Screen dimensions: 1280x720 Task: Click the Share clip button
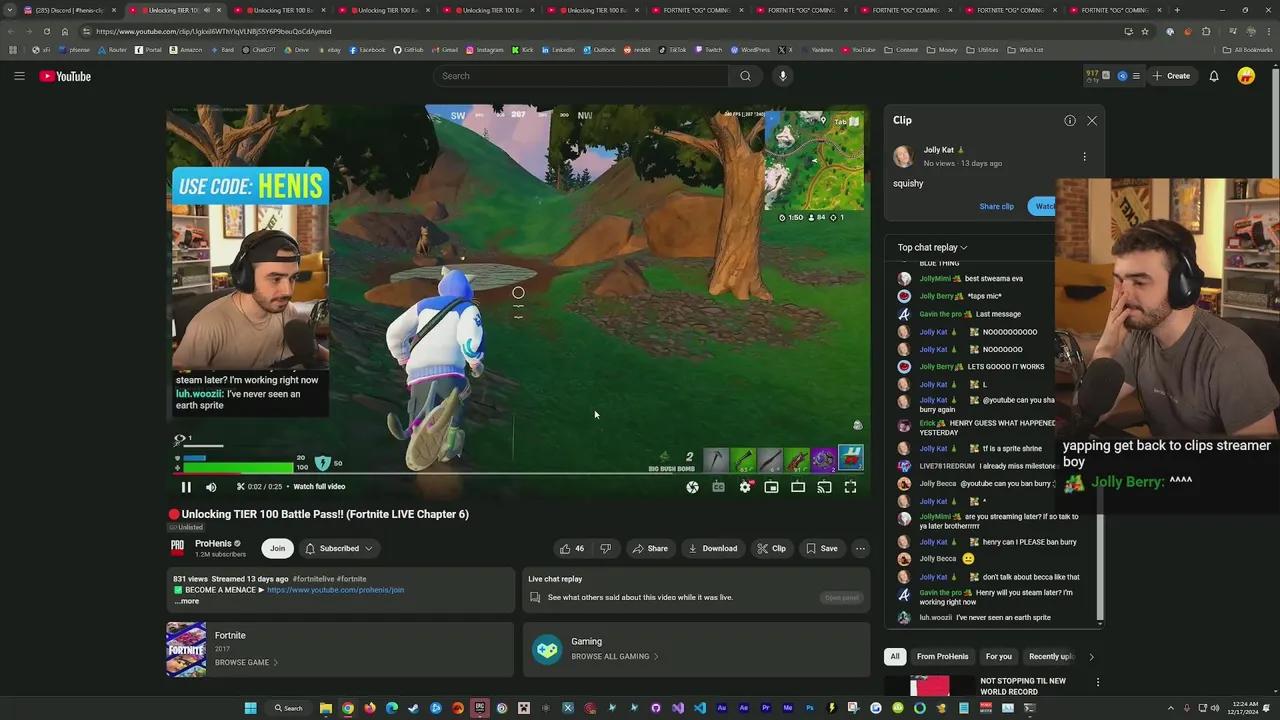pyautogui.click(x=996, y=206)
